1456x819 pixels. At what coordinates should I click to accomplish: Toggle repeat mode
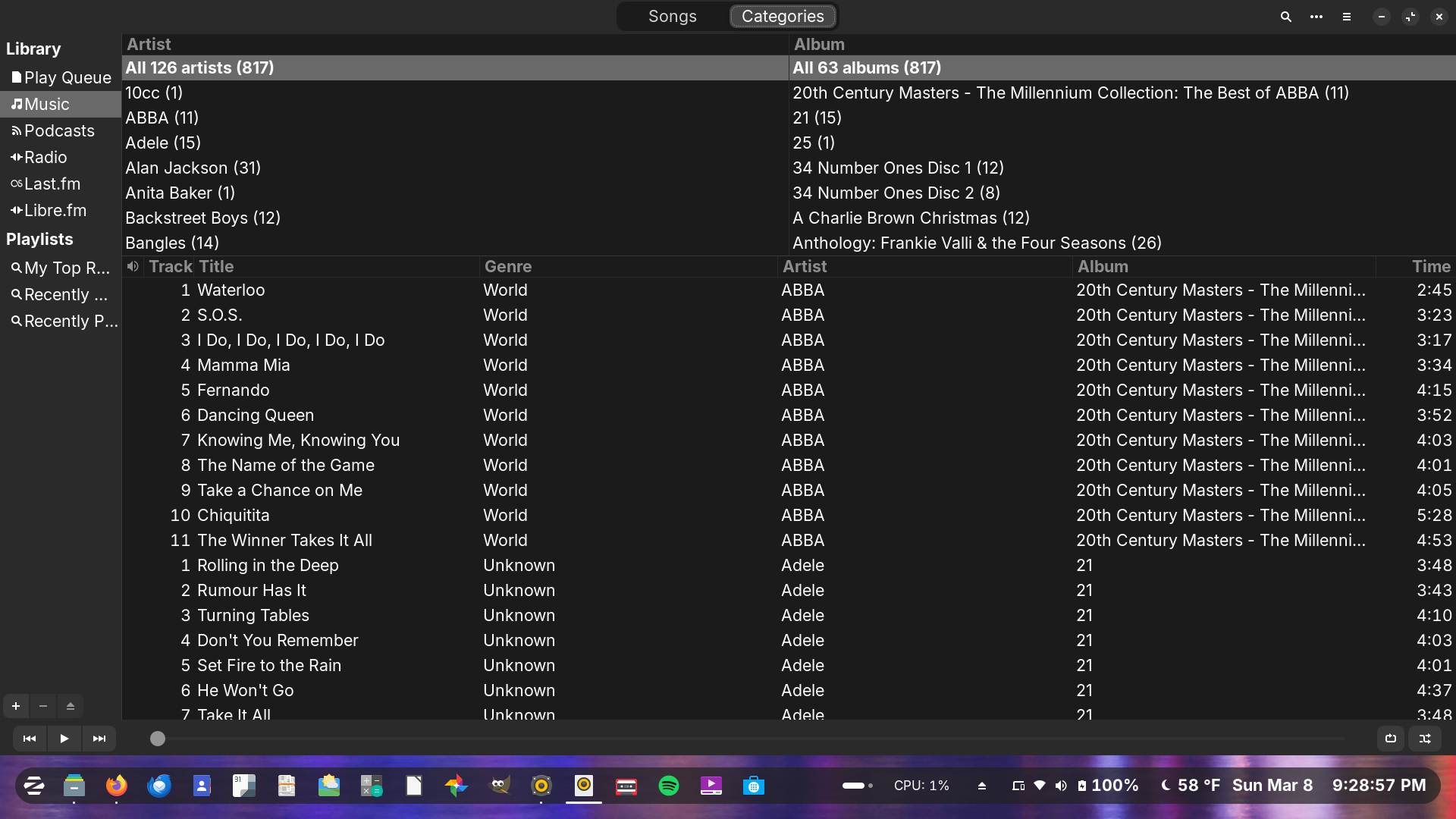[1391, 739]
